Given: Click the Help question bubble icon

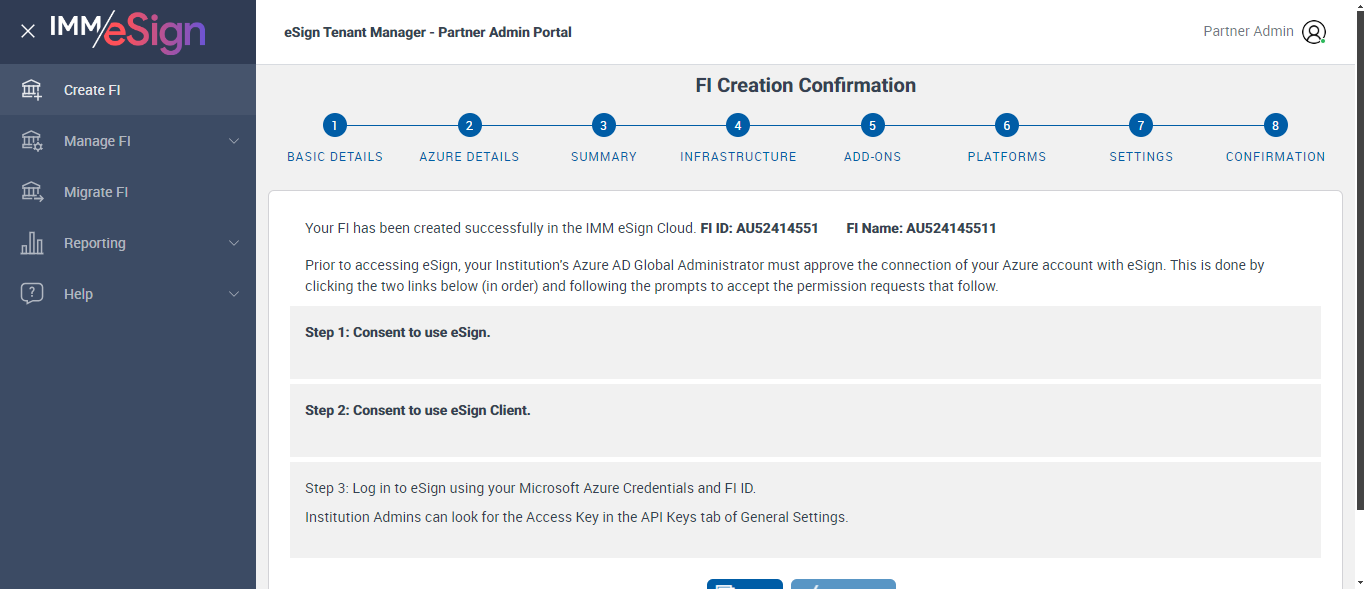Looking at the screenshot, I should click(32, 294).
